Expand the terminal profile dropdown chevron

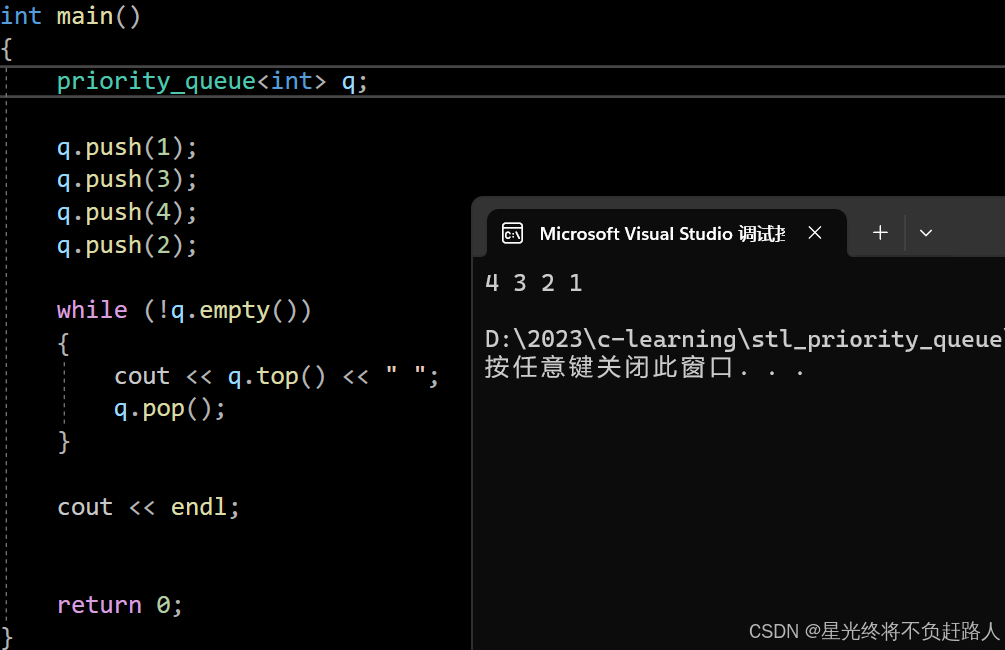coord(926,233)
